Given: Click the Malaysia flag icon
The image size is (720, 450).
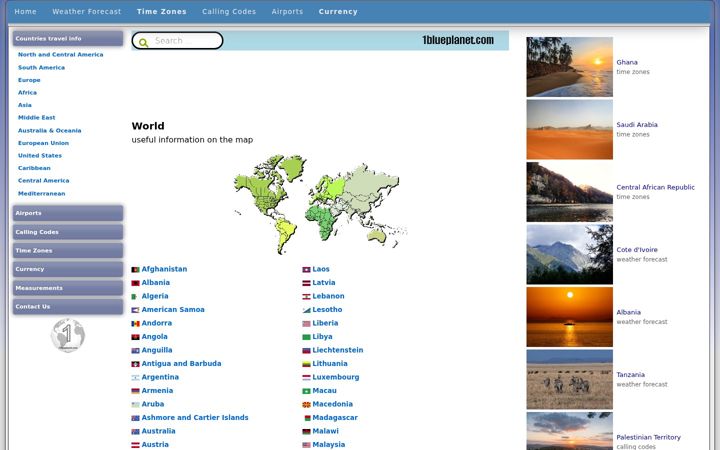Looking at the screenshot, I should (x=306, y=445).
